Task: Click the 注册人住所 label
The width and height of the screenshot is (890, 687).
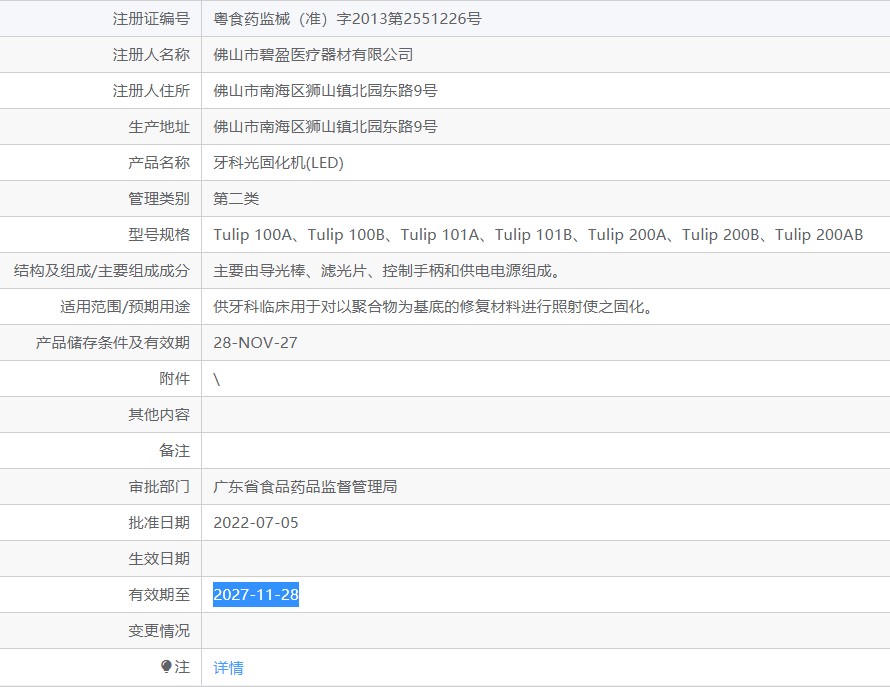Action: tap(151, 91)
